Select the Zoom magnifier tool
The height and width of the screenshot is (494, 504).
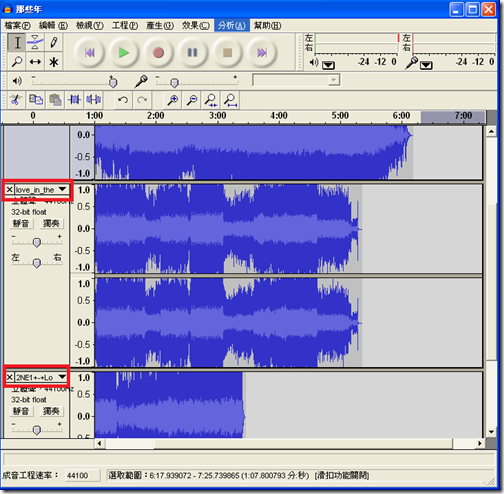click(17, 61)
